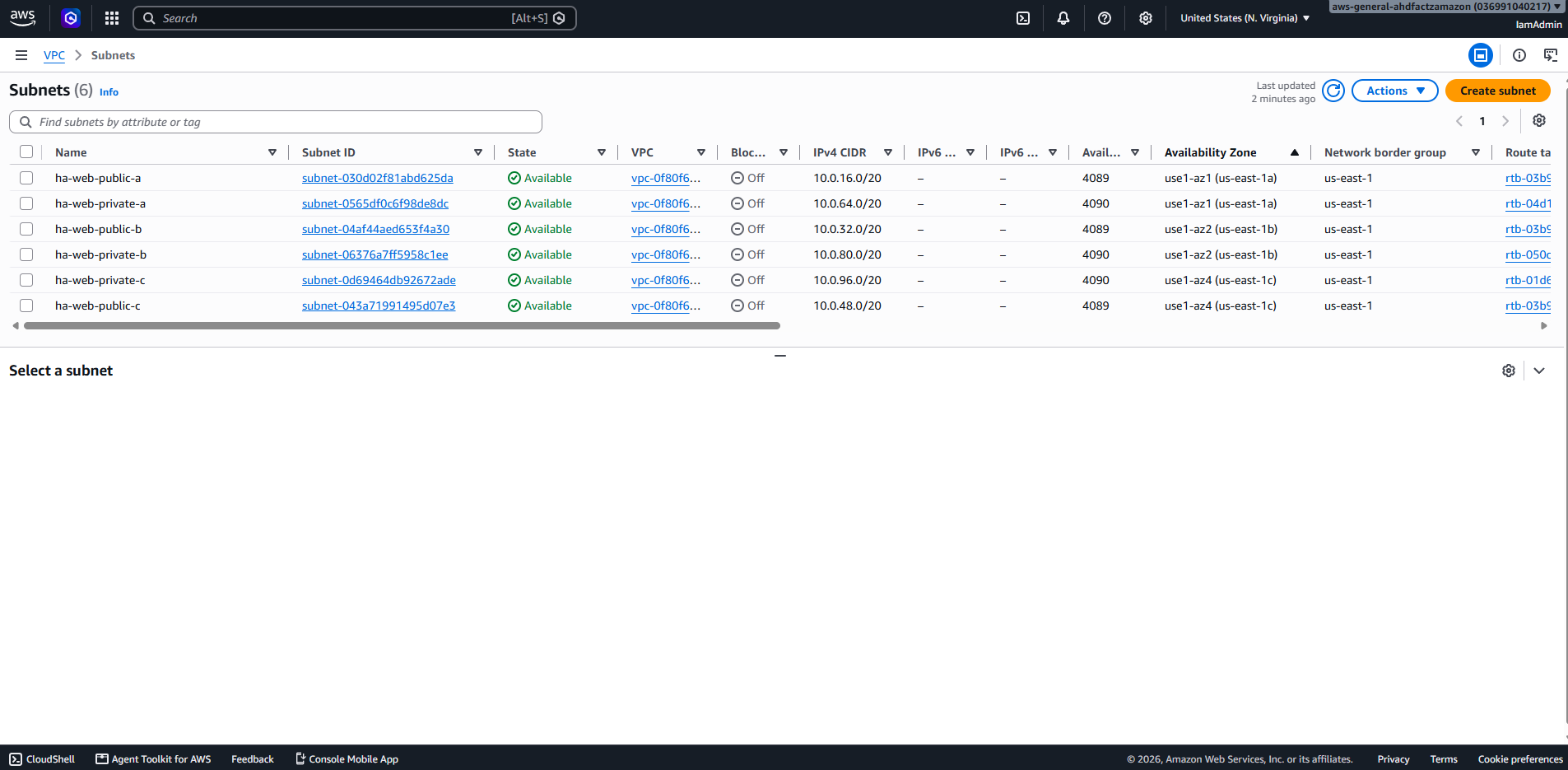Image resolution: width=1568 pixels, height=770 pixels.
Task: Click the 10.0.96.0/20 CIDR cell
Action: pos(848,280)
